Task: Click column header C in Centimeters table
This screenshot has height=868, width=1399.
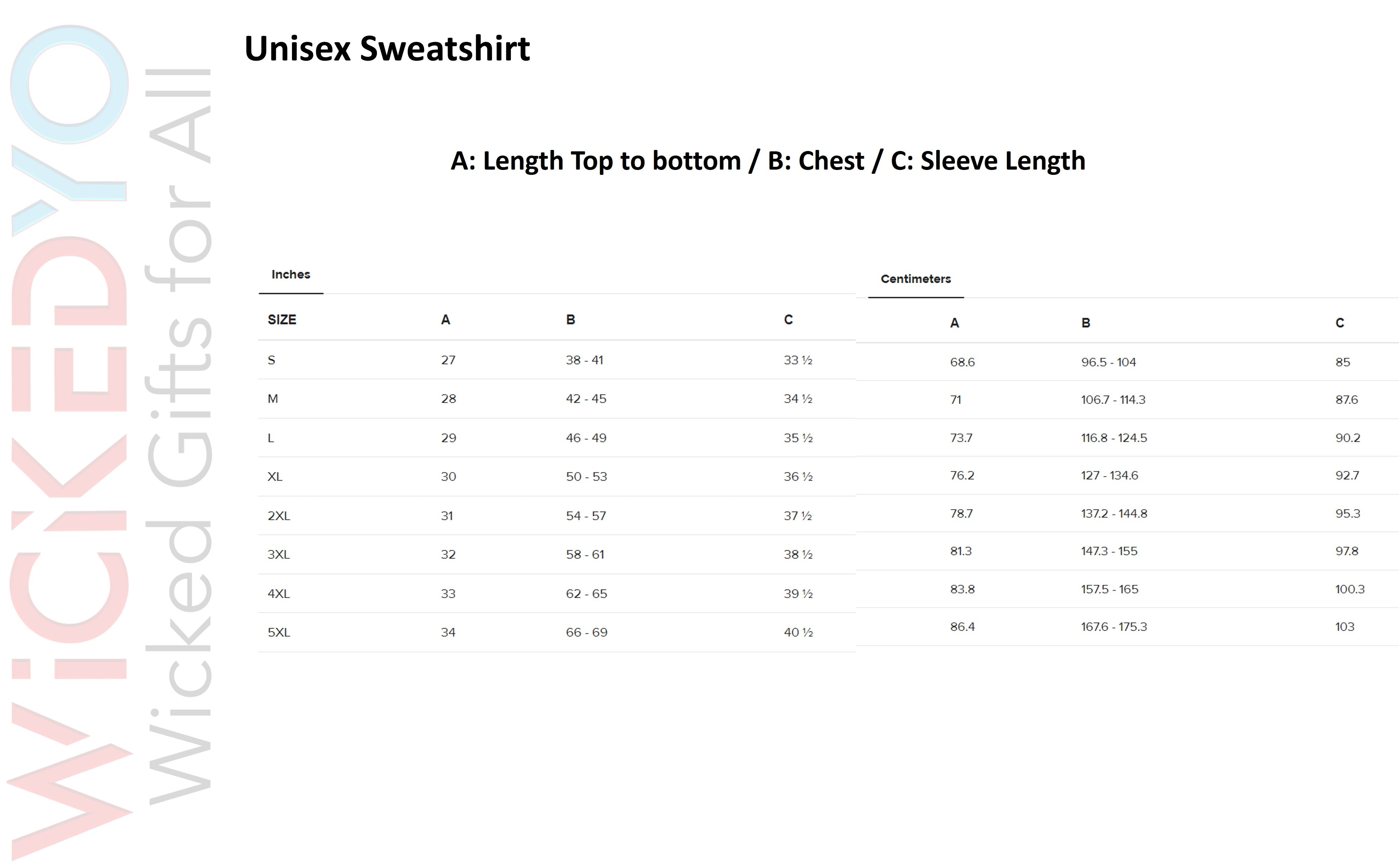Action: [1339, 323]
